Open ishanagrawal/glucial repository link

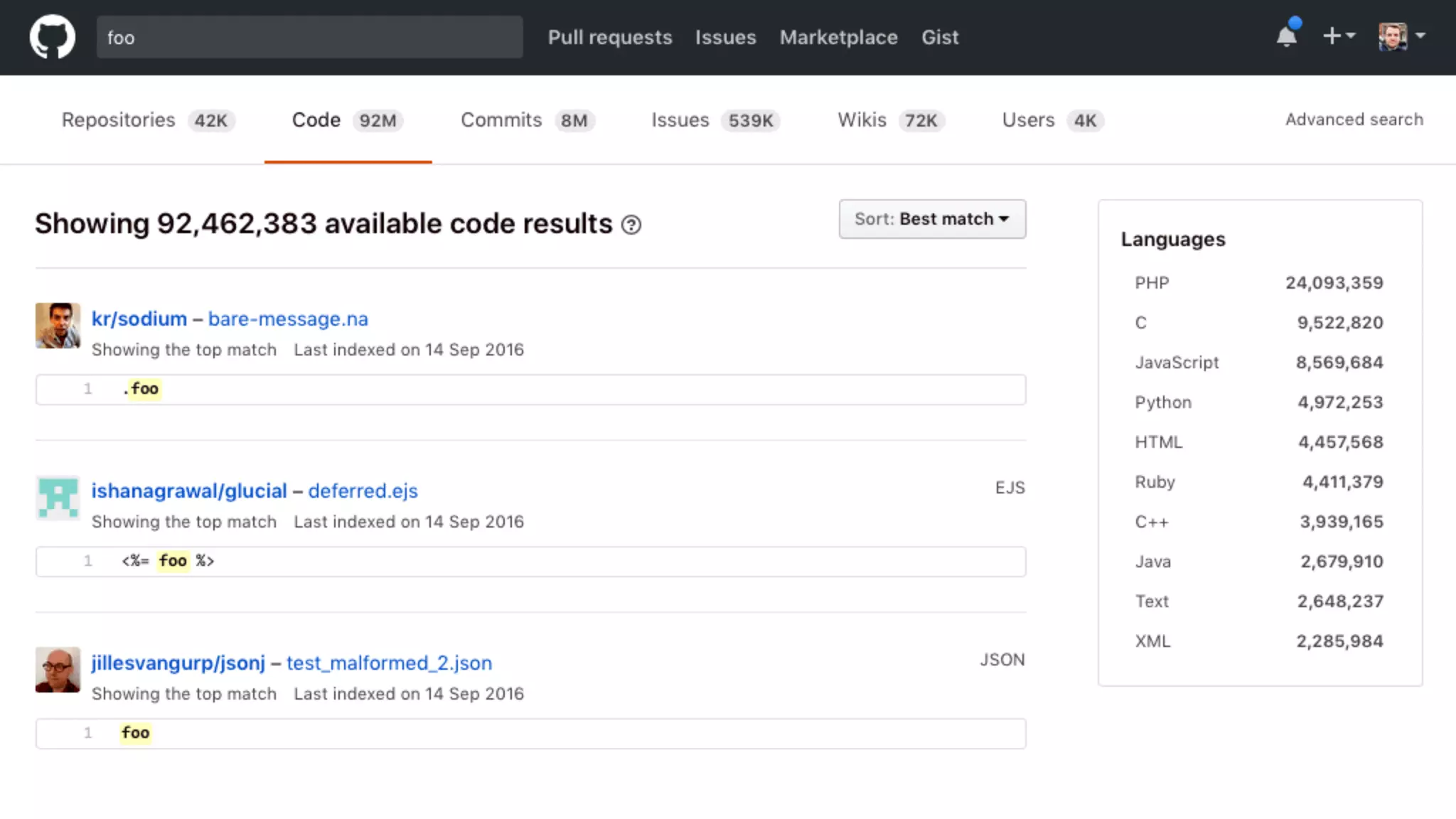pyautogui.click(x=189, y=491)
